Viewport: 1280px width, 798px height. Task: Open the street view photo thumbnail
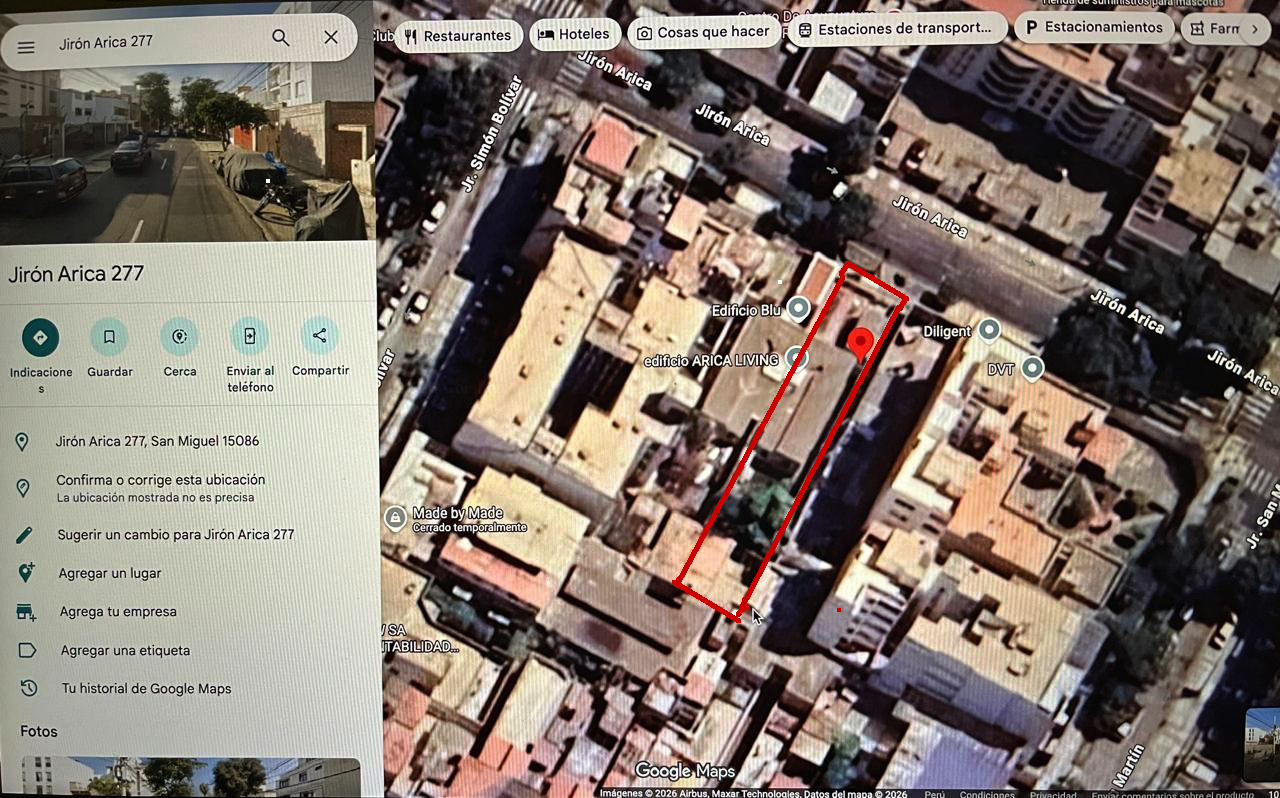click(186, 122)
